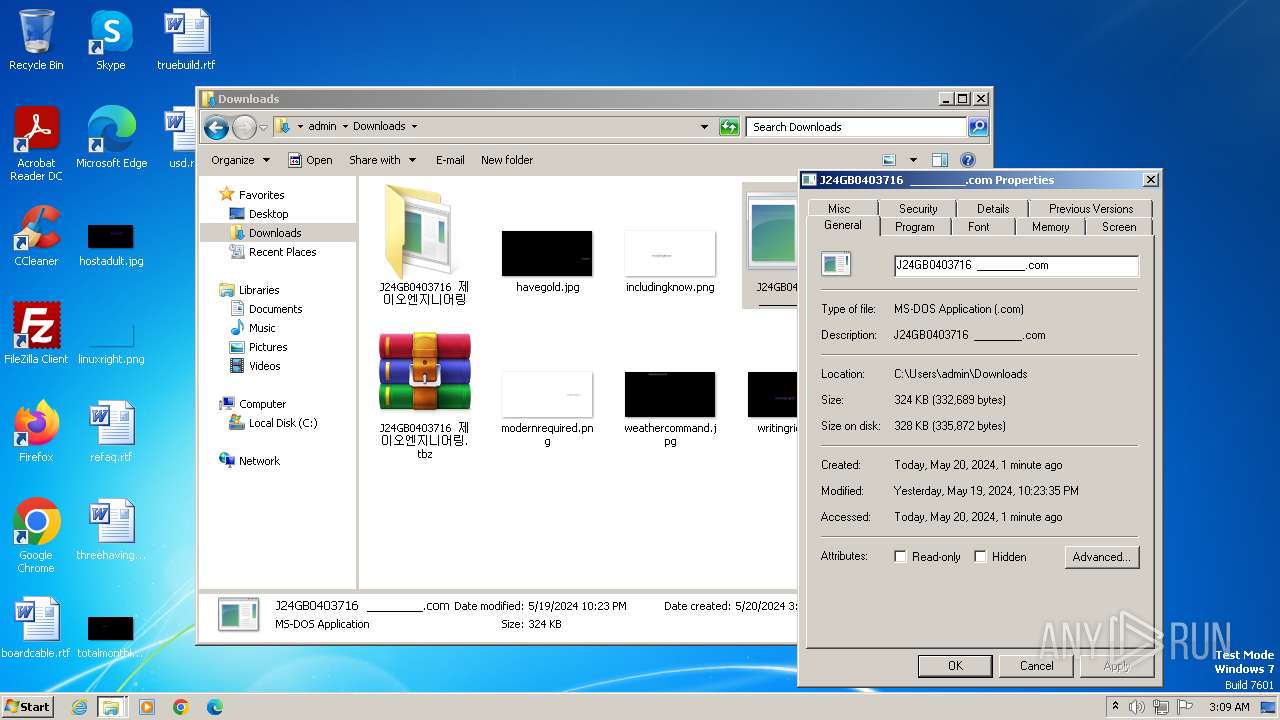Launch Google Chrome desktop shortcut
This screenshot has width=1280, height=720.
[x=36, y=535]
